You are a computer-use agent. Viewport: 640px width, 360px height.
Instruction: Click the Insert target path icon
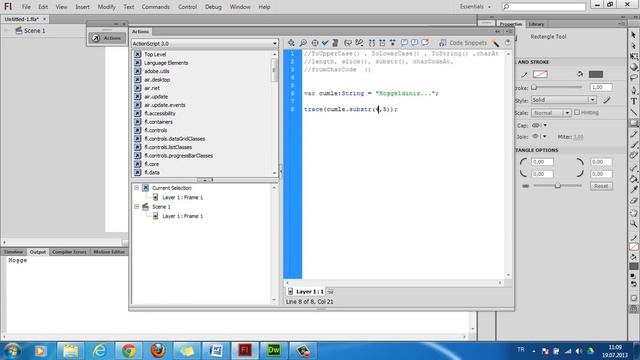pyautogui.click(x=315, y=43)
